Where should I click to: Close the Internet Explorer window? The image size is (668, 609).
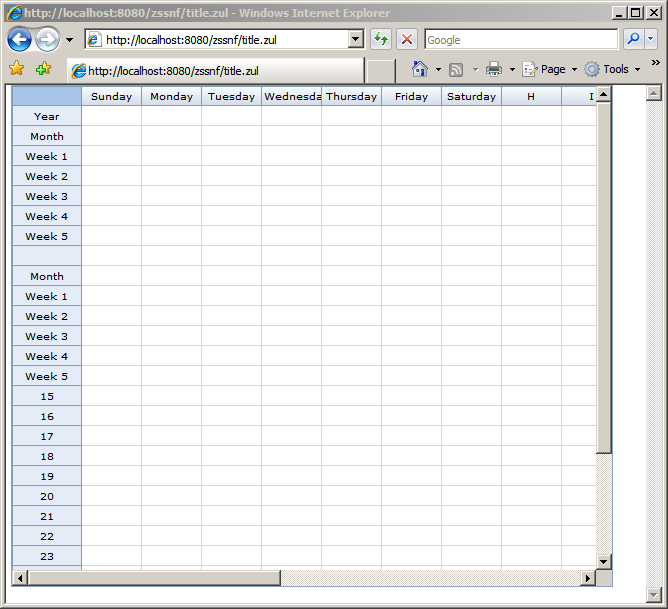[653, 13]
